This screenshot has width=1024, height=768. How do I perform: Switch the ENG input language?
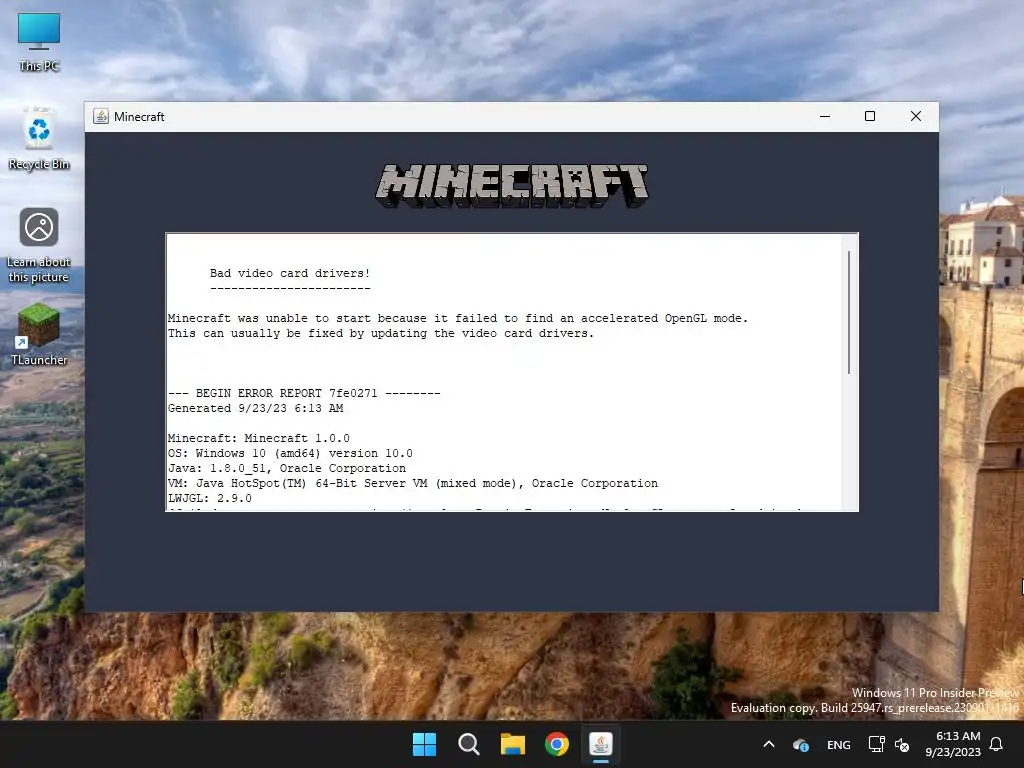839,744
